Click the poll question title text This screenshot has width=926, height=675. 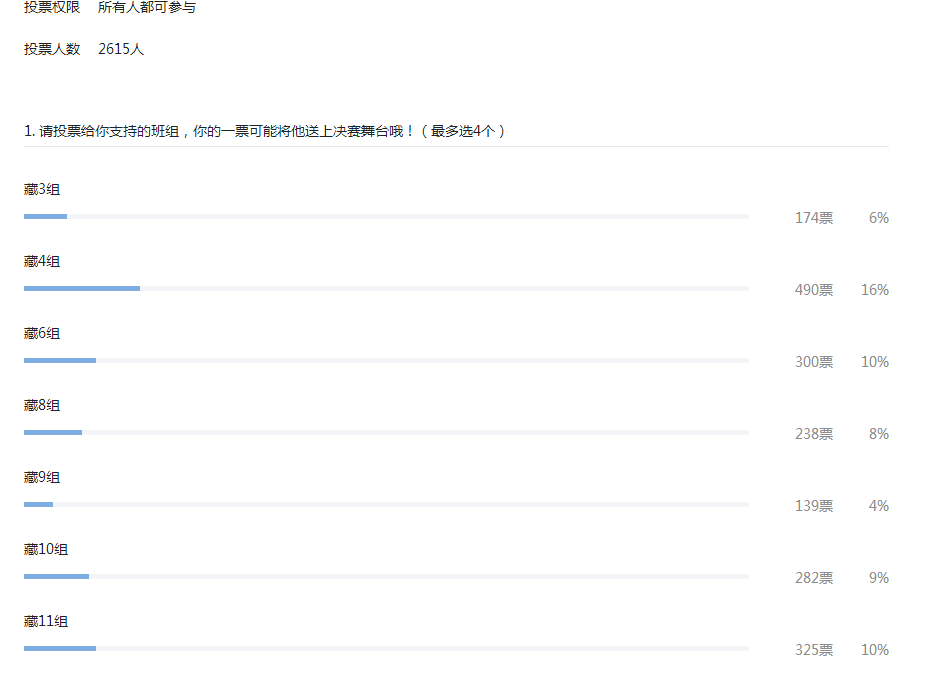pos(264,131)
